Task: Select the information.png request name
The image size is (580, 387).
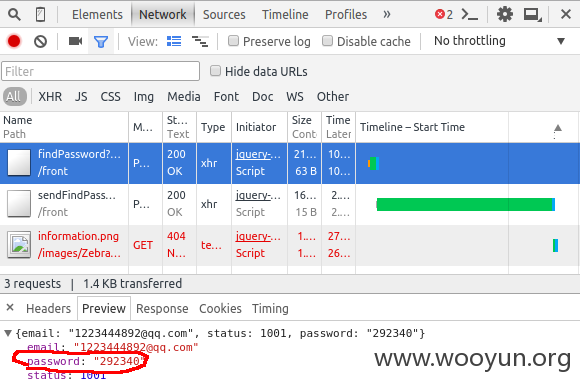Action: 78,236
